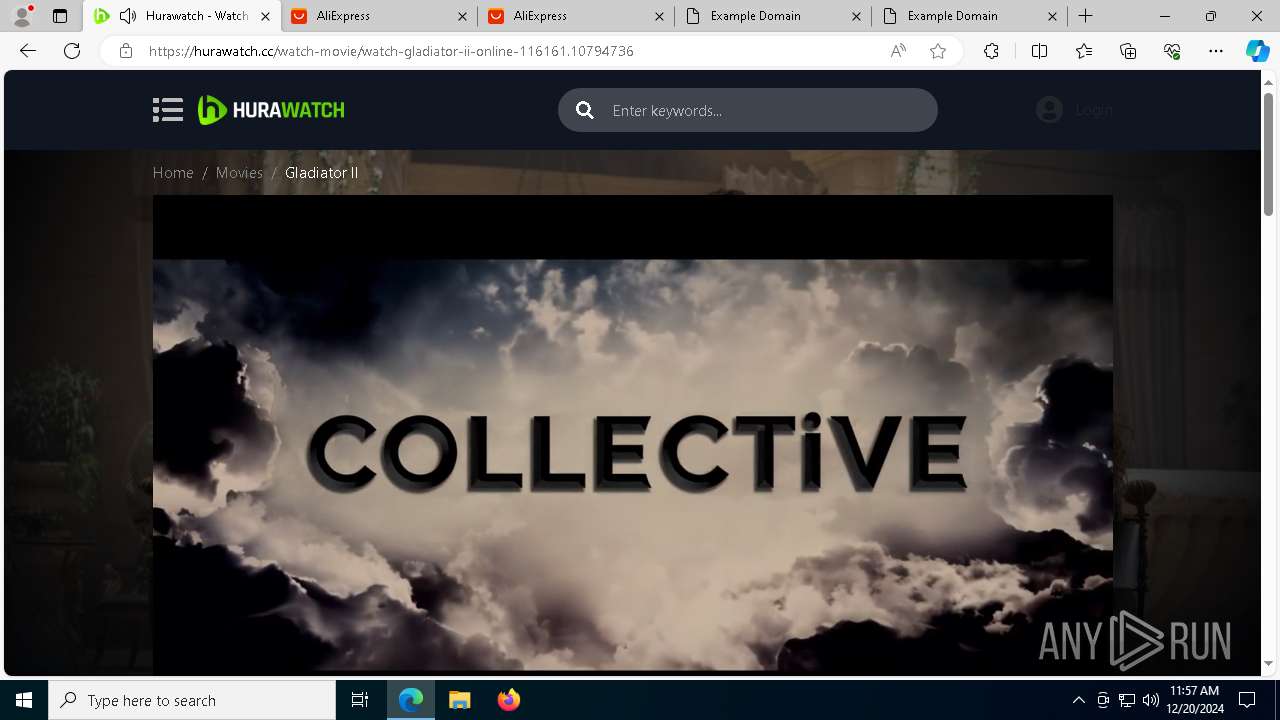Switch to the second Example Domain tab
Viewport: 1280px width, 720px height.
(971, 16)
